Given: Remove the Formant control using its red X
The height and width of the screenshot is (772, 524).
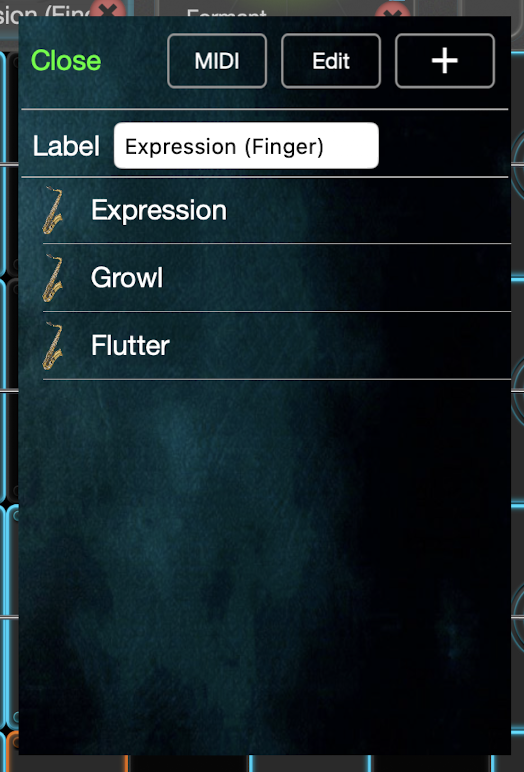Looking at the screenshot, I should (392, 11).
